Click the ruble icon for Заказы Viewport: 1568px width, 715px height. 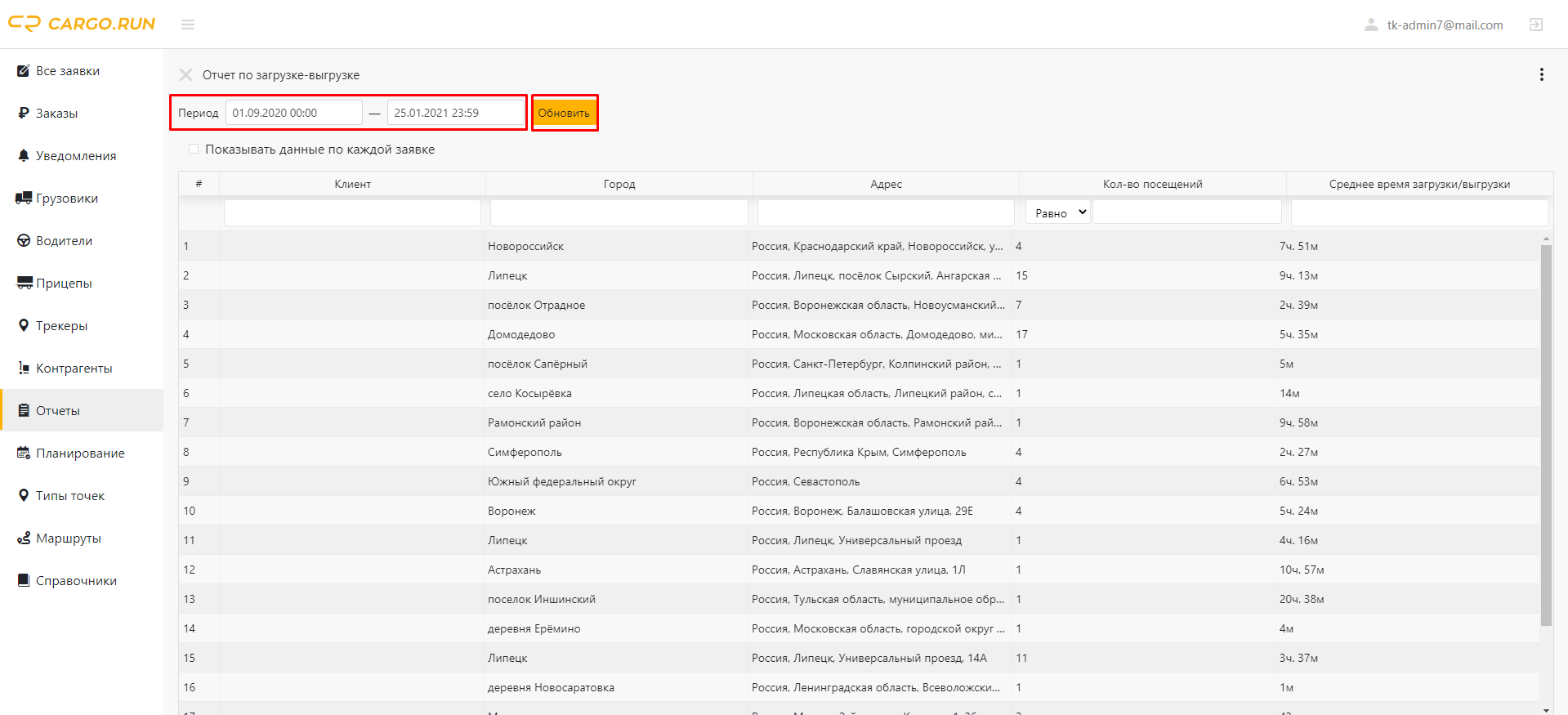click(24, 113)
